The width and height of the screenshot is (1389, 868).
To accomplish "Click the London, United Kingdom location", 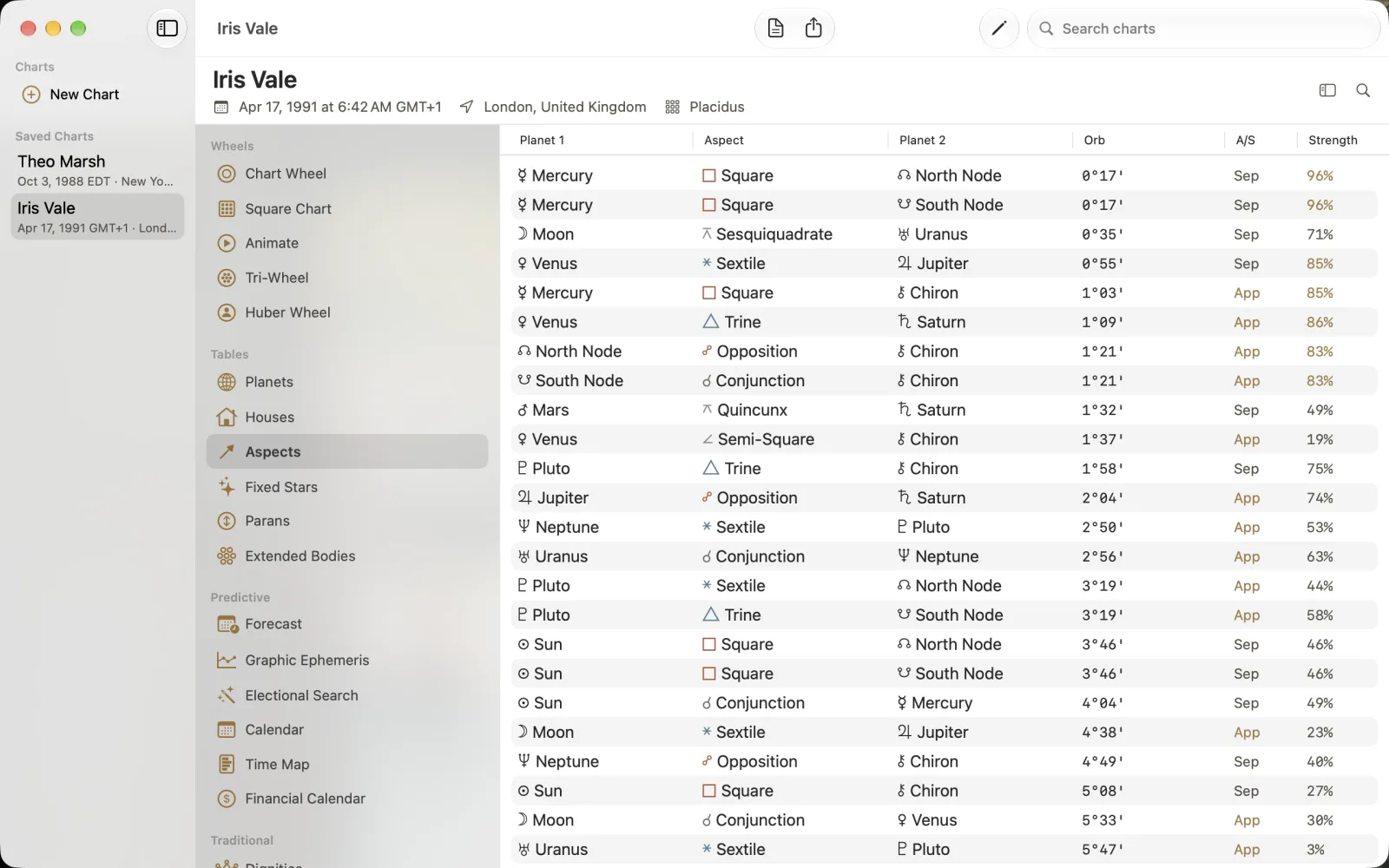I will tap(565, 107).
